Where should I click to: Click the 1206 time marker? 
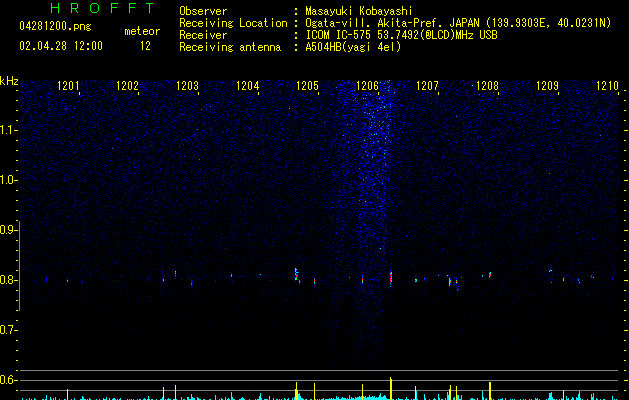367,86
